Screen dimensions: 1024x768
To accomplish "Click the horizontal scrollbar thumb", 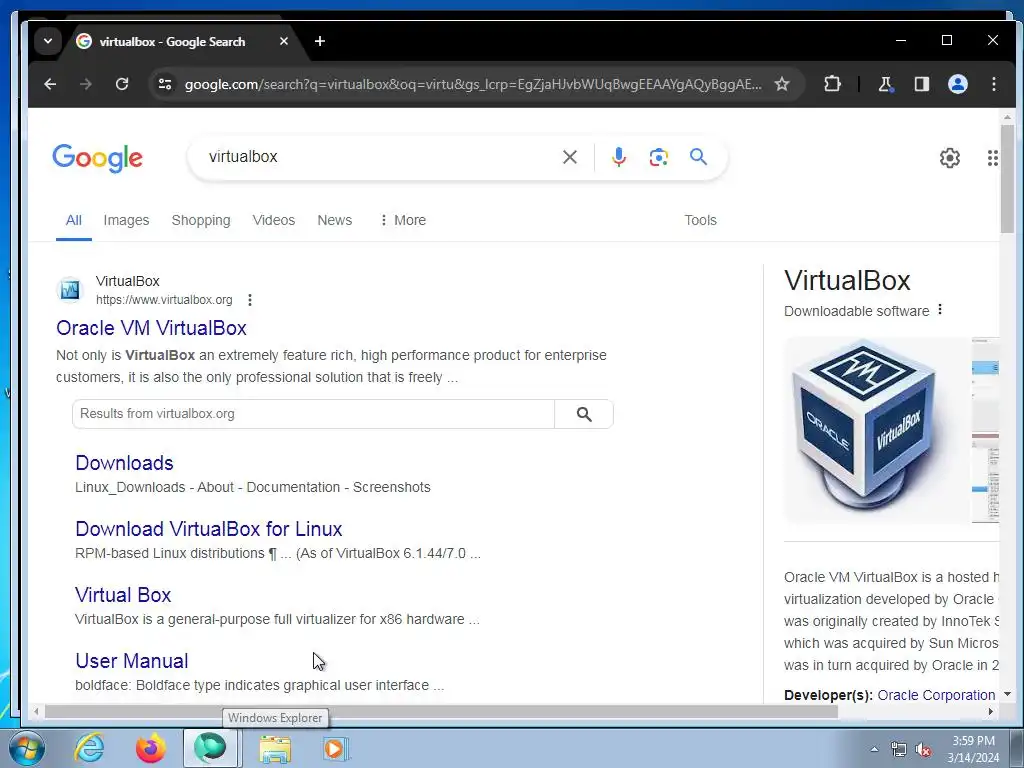I will [441, 712].
